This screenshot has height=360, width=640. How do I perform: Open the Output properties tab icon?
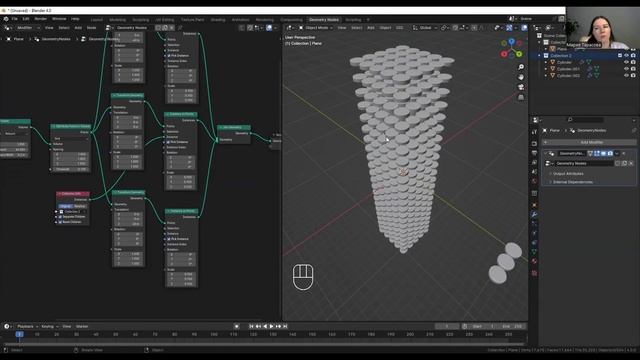point(534,153)
